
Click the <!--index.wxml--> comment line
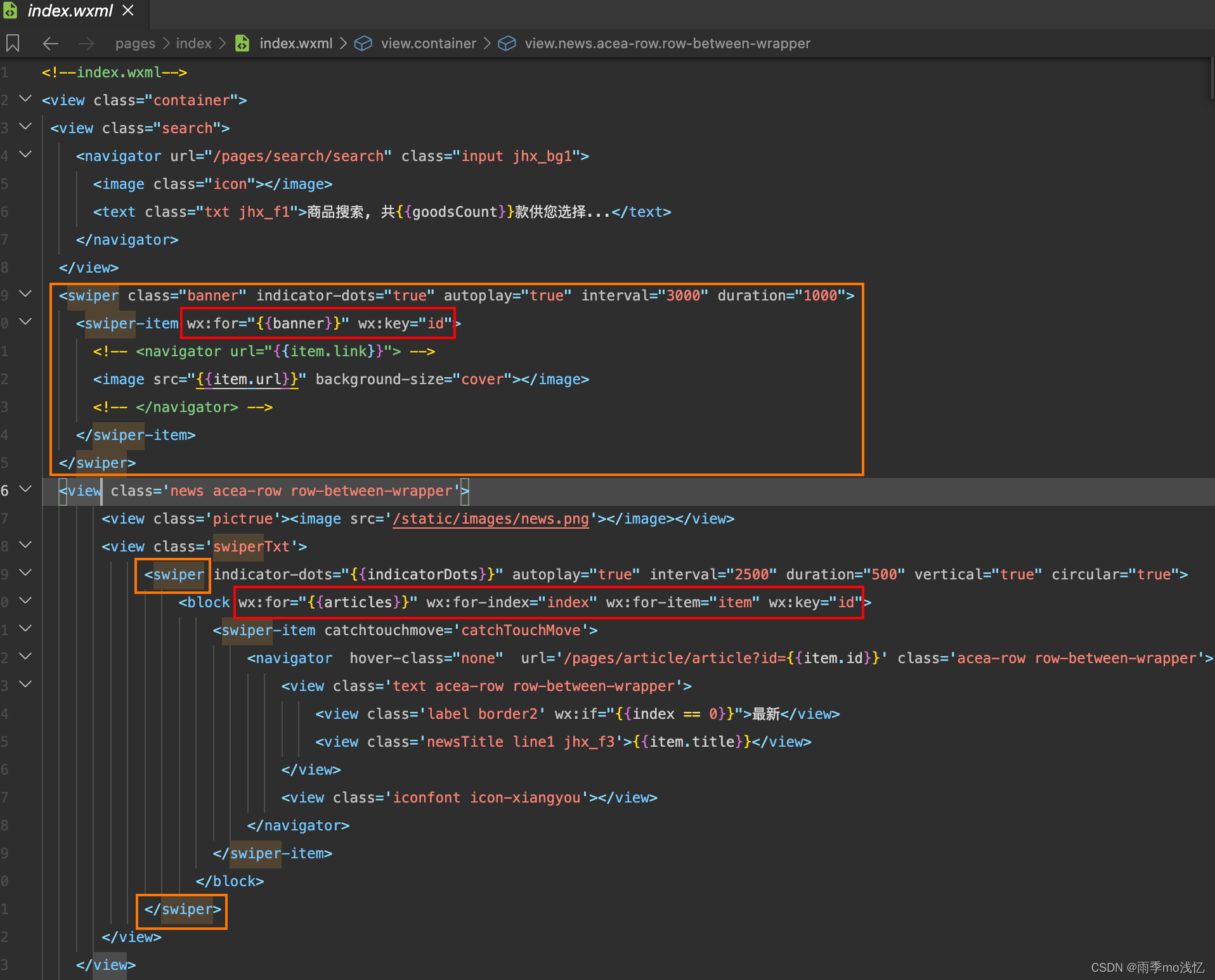(x=114, y=72)
